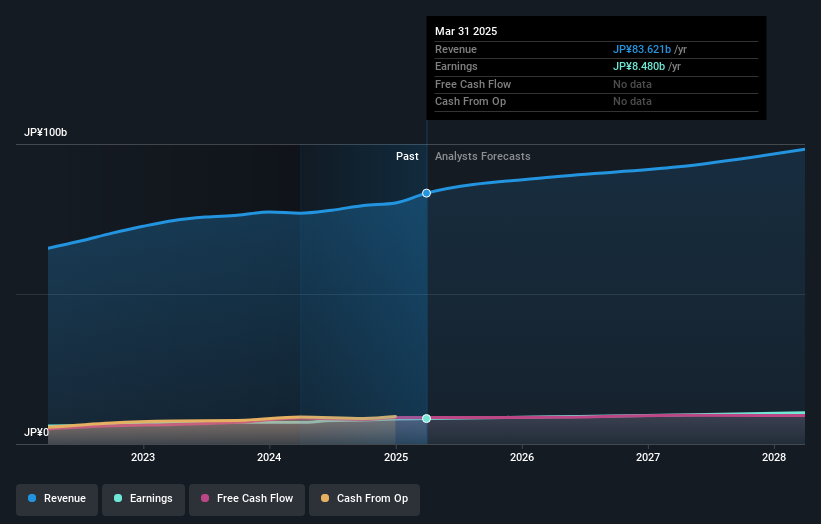Viewport: 821px width, 524px height.
Task: Click the JP¥8.480b earnings value
Action: coord(639,66)
